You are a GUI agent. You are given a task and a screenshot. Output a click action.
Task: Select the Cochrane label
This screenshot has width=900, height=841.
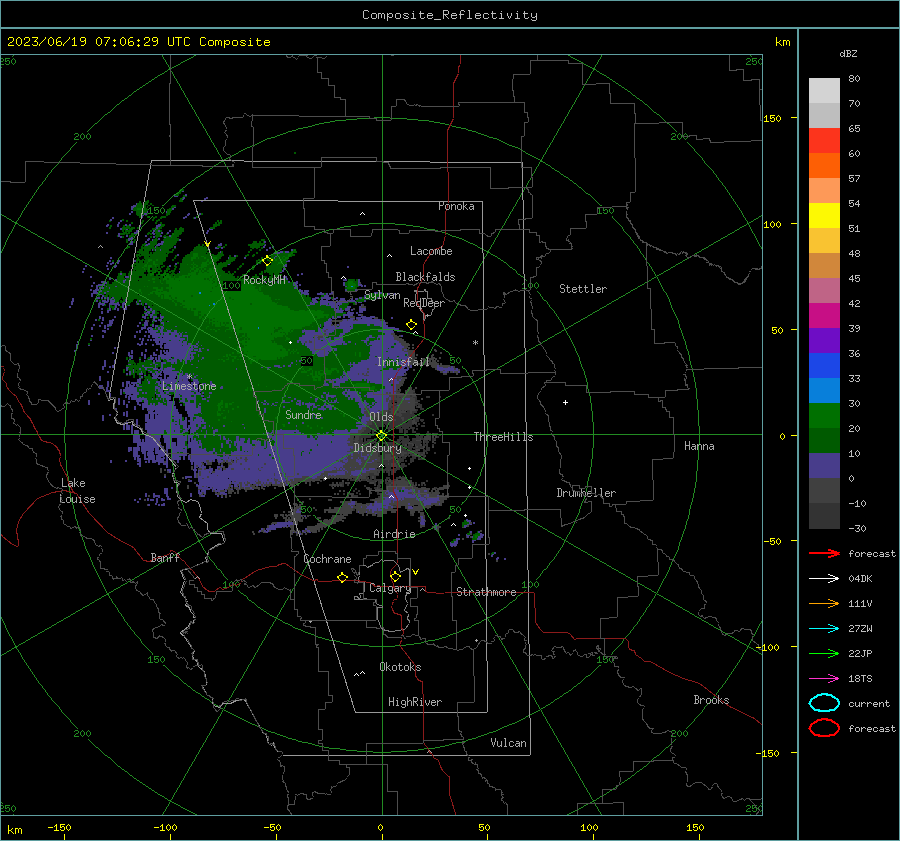tap(327, 559)
